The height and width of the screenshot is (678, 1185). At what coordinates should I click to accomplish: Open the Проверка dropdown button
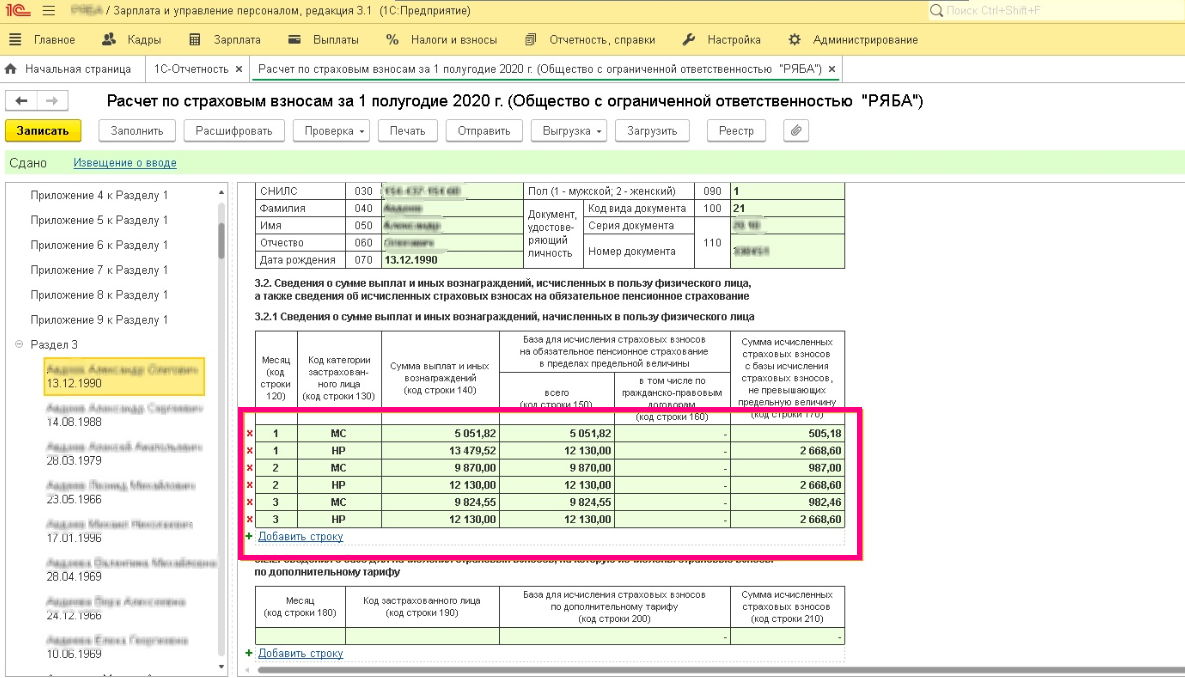[x=335, y=131]
